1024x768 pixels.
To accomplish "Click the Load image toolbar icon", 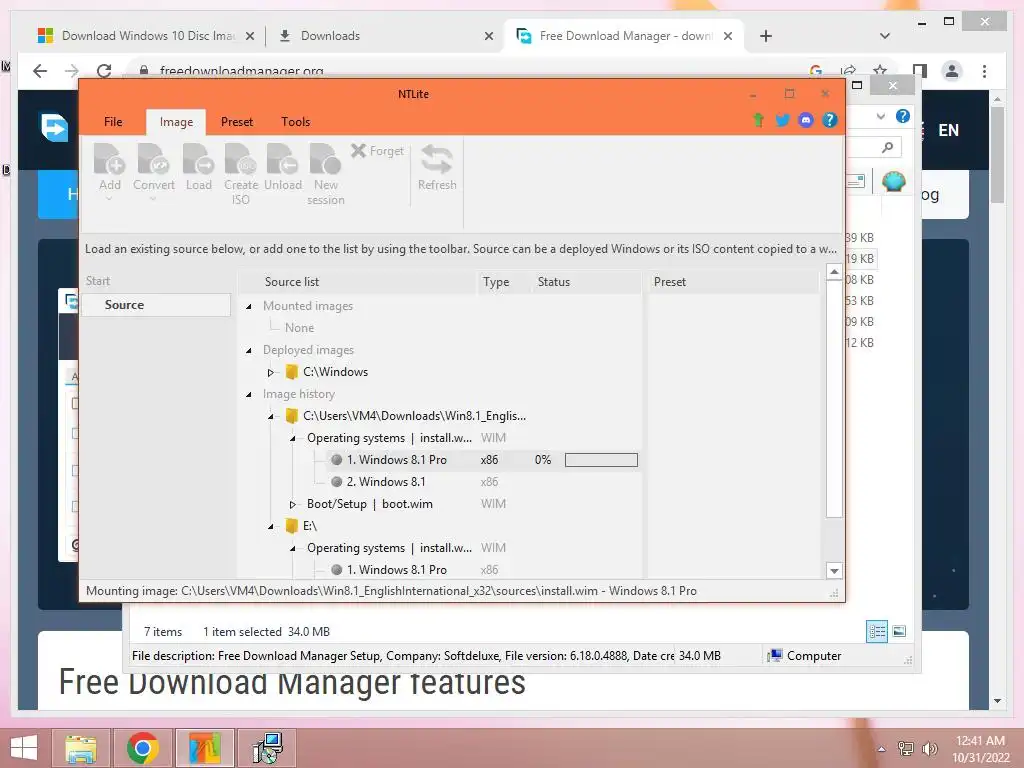I will point(199,168).
